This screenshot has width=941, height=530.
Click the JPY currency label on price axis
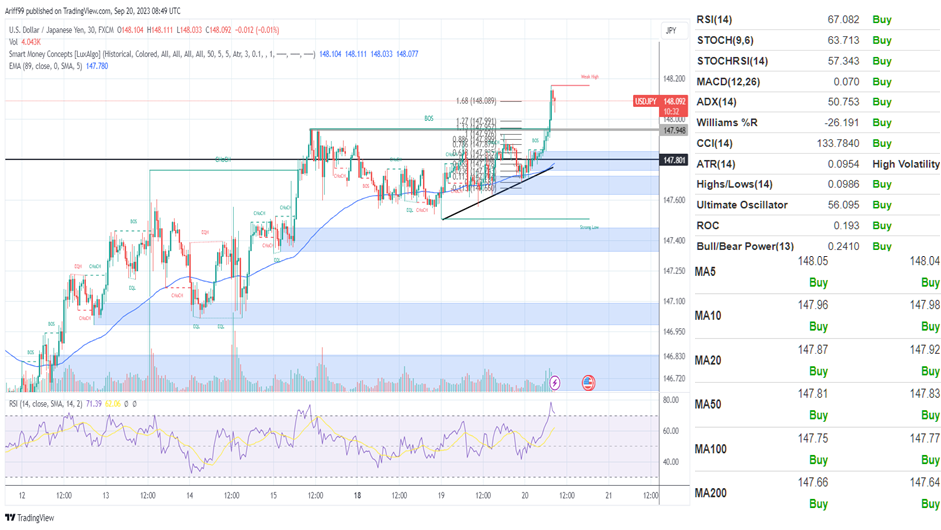tap(671, 31)
